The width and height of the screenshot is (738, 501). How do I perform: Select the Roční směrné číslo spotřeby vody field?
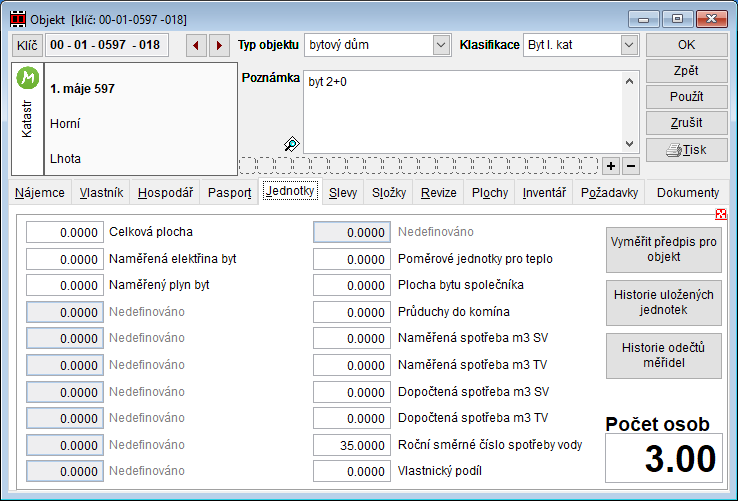pos(352,445)
